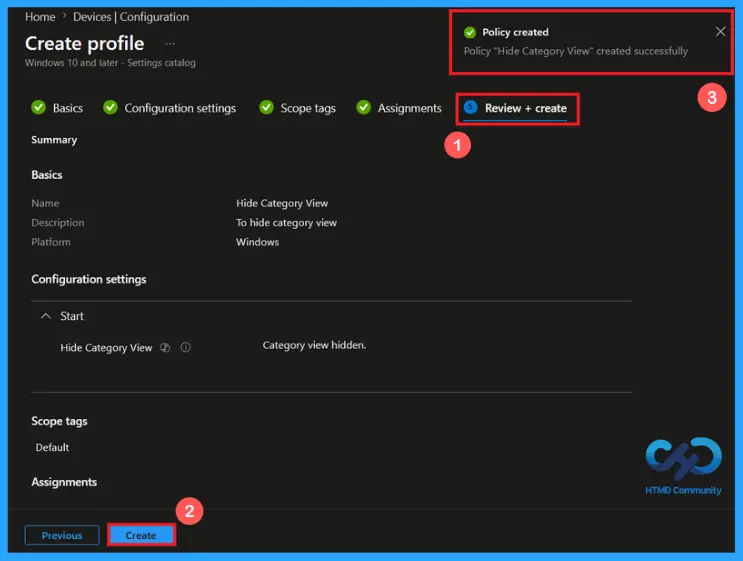Click the Create button
The width and height of the screenshot is (743, 561).
tap(141, 535)
